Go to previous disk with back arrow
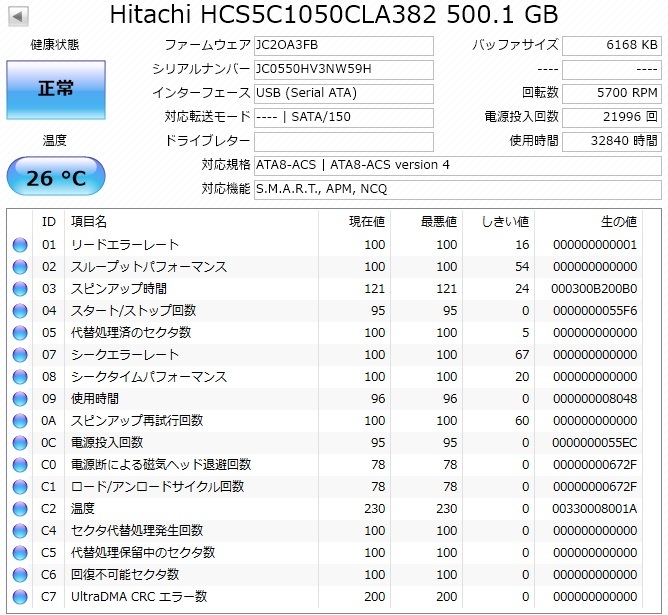 tap(18, 16)
